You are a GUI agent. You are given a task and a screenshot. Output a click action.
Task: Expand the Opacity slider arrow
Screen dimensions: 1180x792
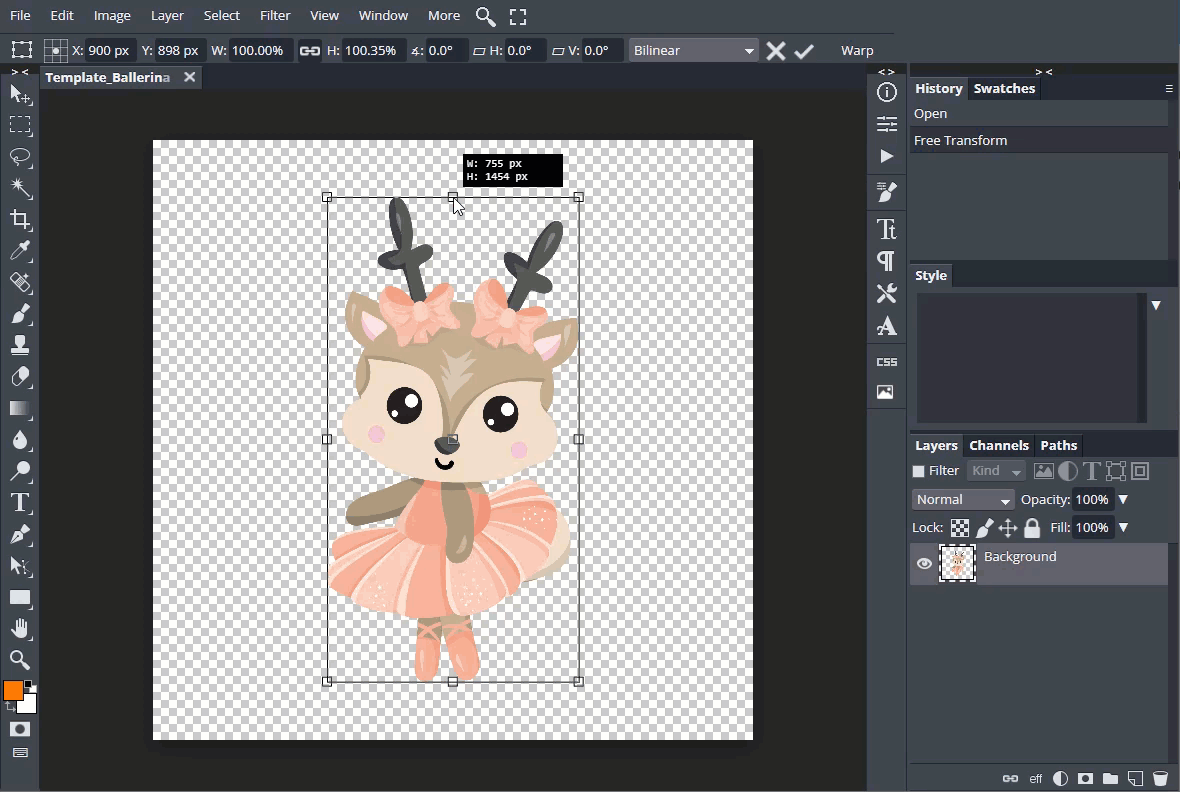click(1123, 500)
